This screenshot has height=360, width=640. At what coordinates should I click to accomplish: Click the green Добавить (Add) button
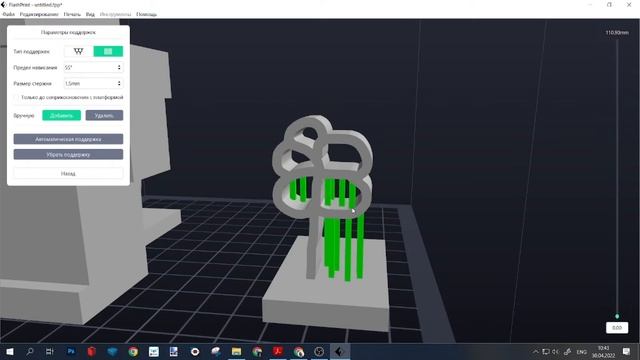[62, 116]
